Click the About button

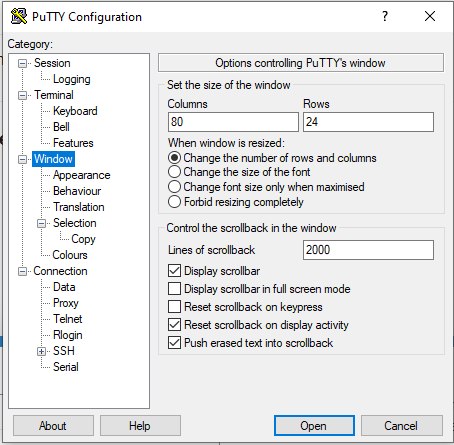tap(53, 426)
